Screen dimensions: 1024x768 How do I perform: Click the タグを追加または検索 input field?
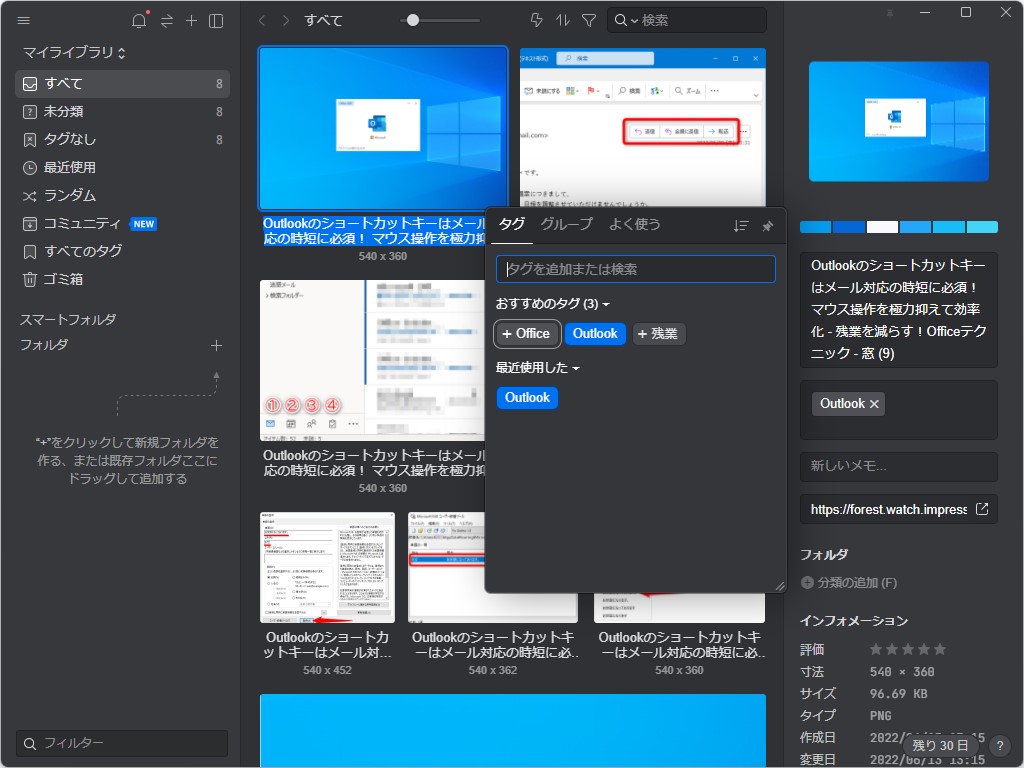pyautogui.click(x=636, y=268)
